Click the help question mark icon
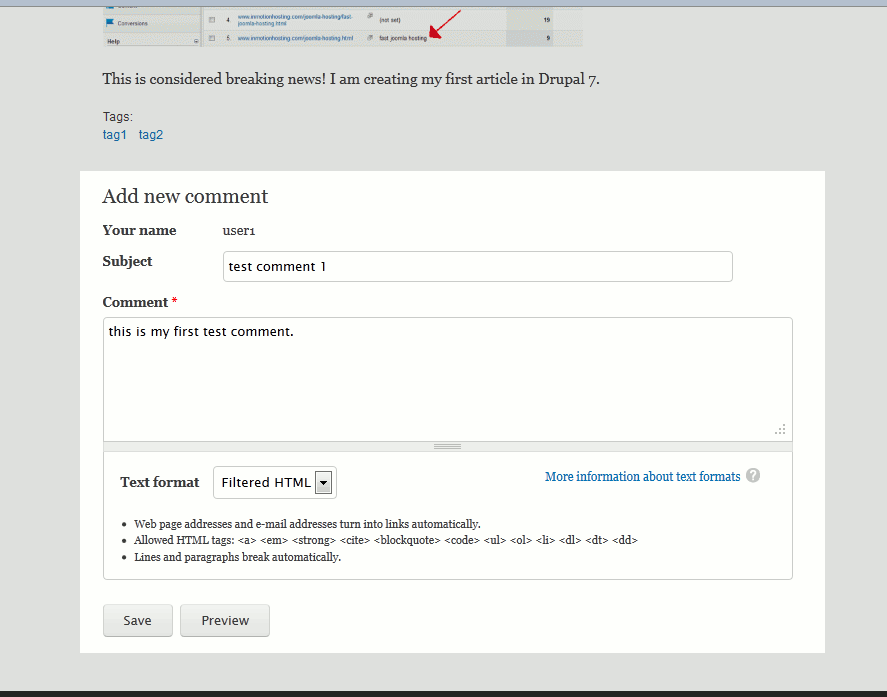This screenshot has height=697, width=887. pyautogui.click(x=753, y=476)
